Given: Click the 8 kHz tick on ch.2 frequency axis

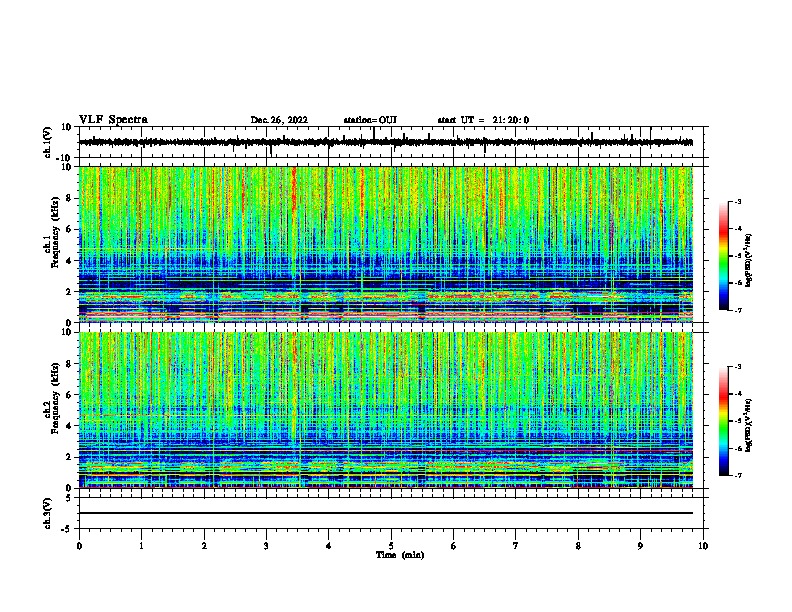Looking at the screenshot, I should click(69, 364).
